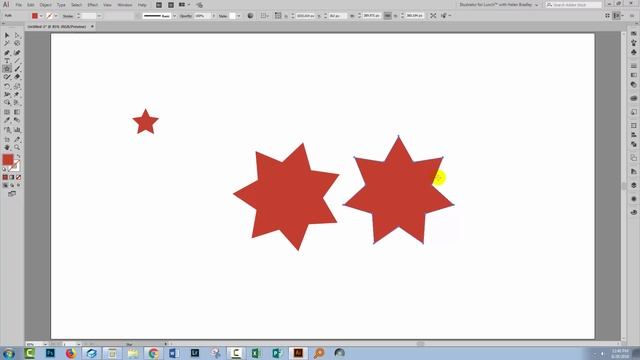Set paint type to Color

click(x=5, y=177)
